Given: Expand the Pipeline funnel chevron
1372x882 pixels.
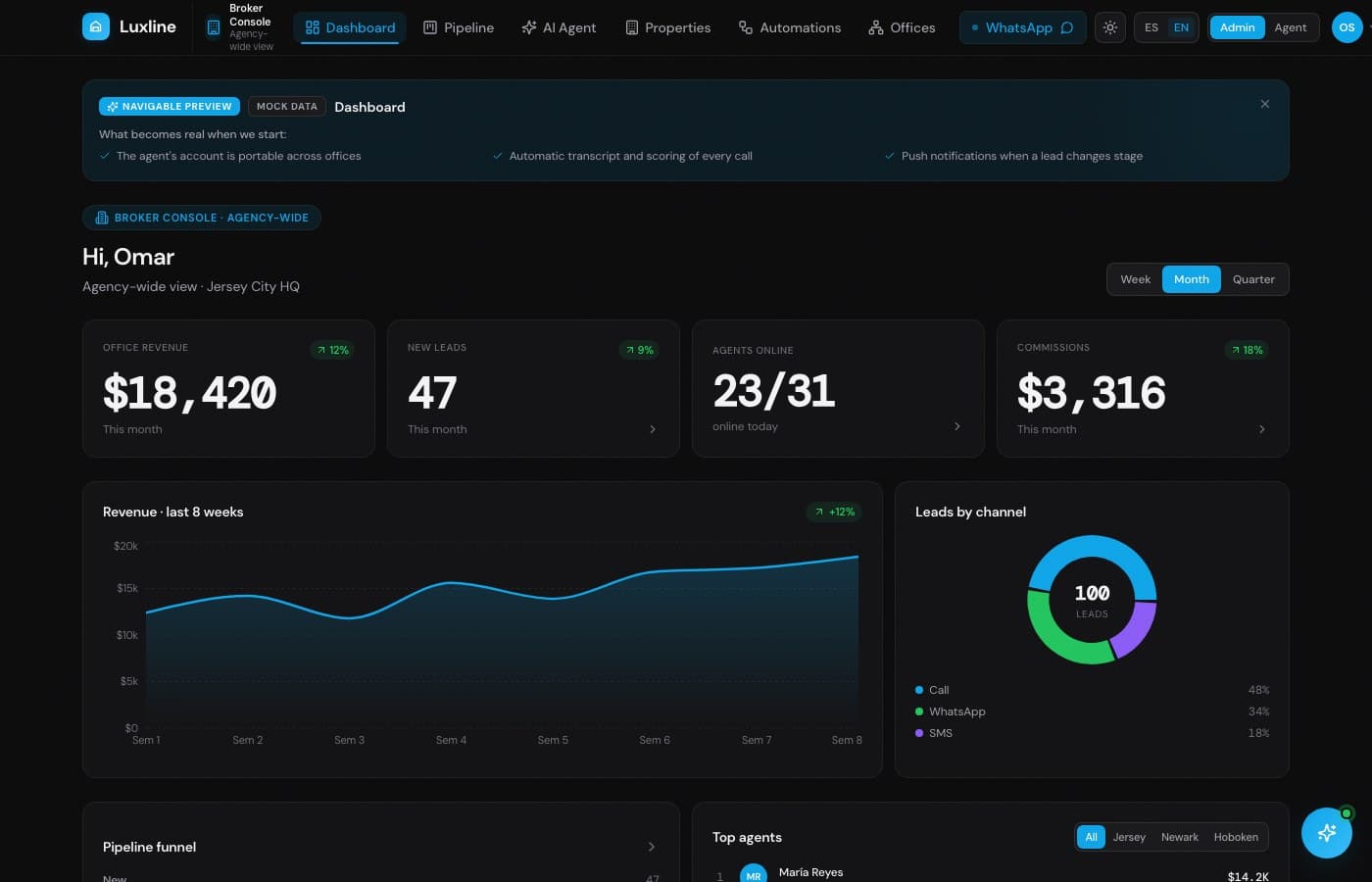Looking at the screenshot, I should pyautogui.click(x=652, y=847).
